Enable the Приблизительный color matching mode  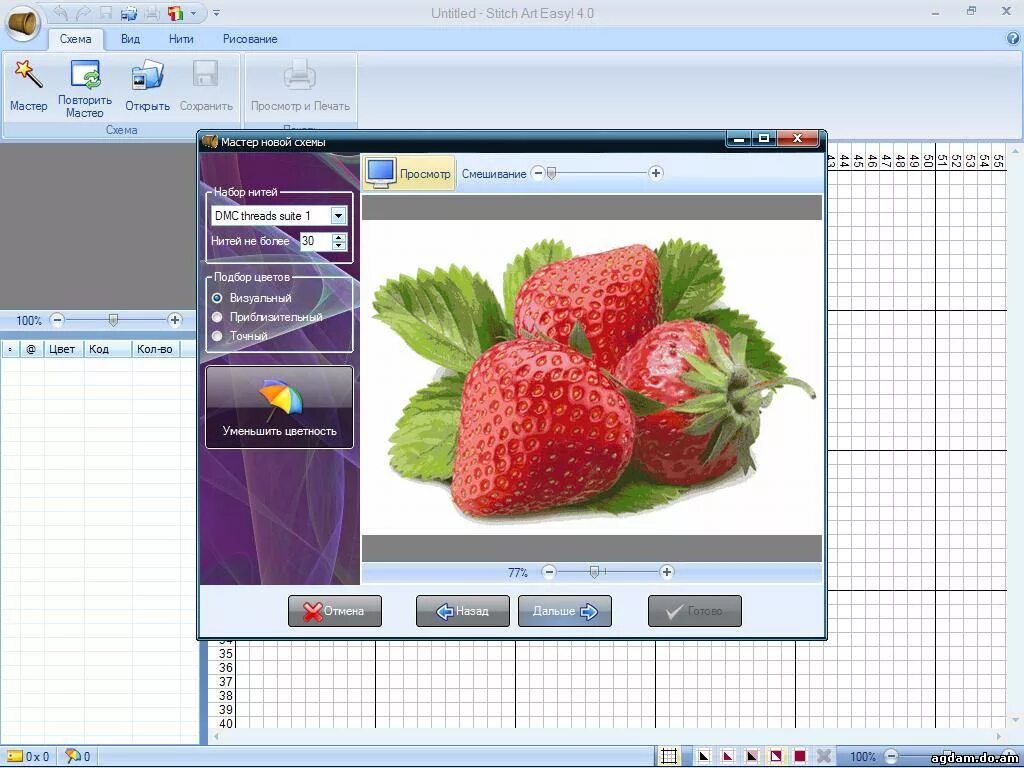pyautogui.click(x=217, y=317)
